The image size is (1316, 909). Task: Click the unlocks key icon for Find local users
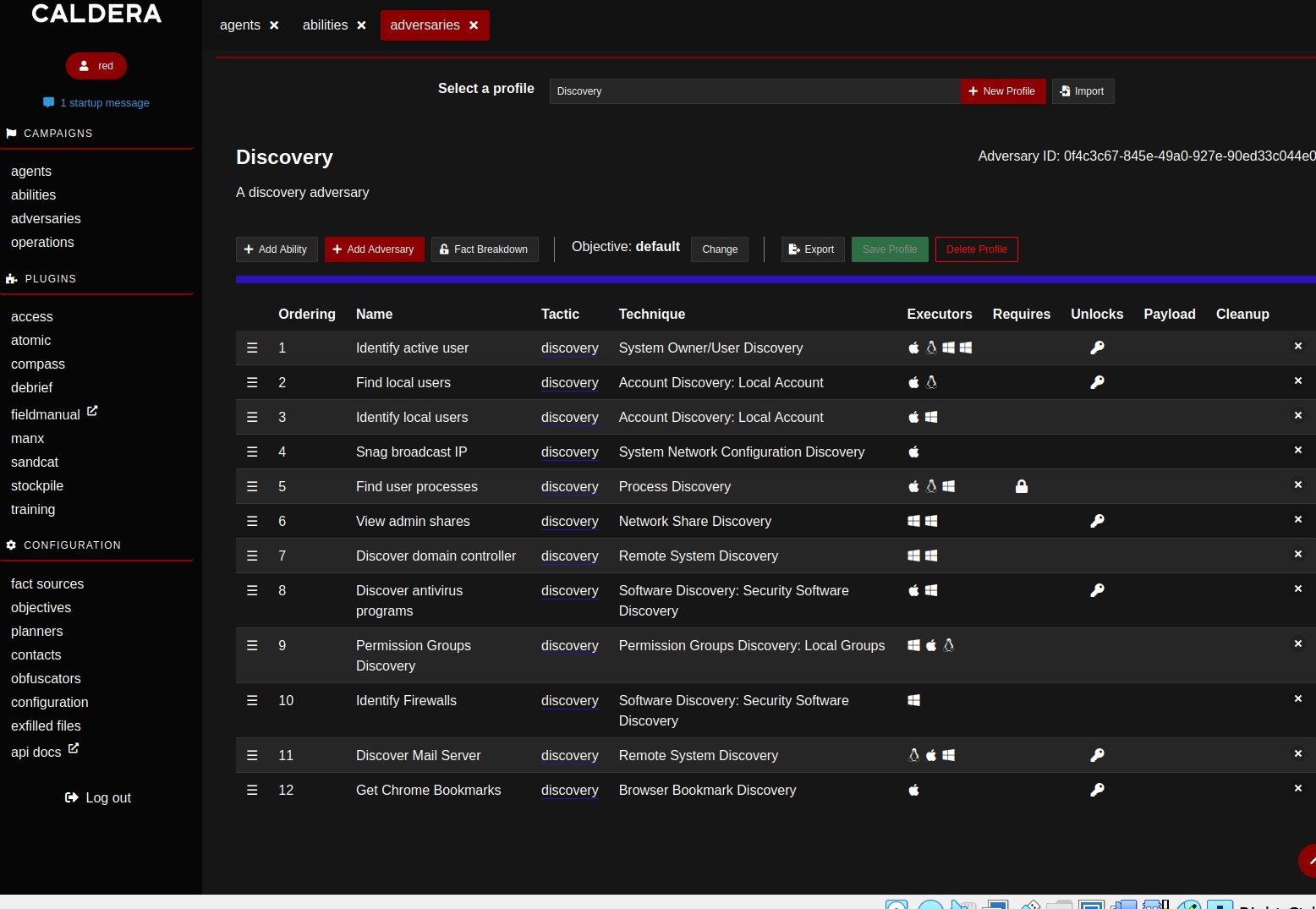[1097, 382]
